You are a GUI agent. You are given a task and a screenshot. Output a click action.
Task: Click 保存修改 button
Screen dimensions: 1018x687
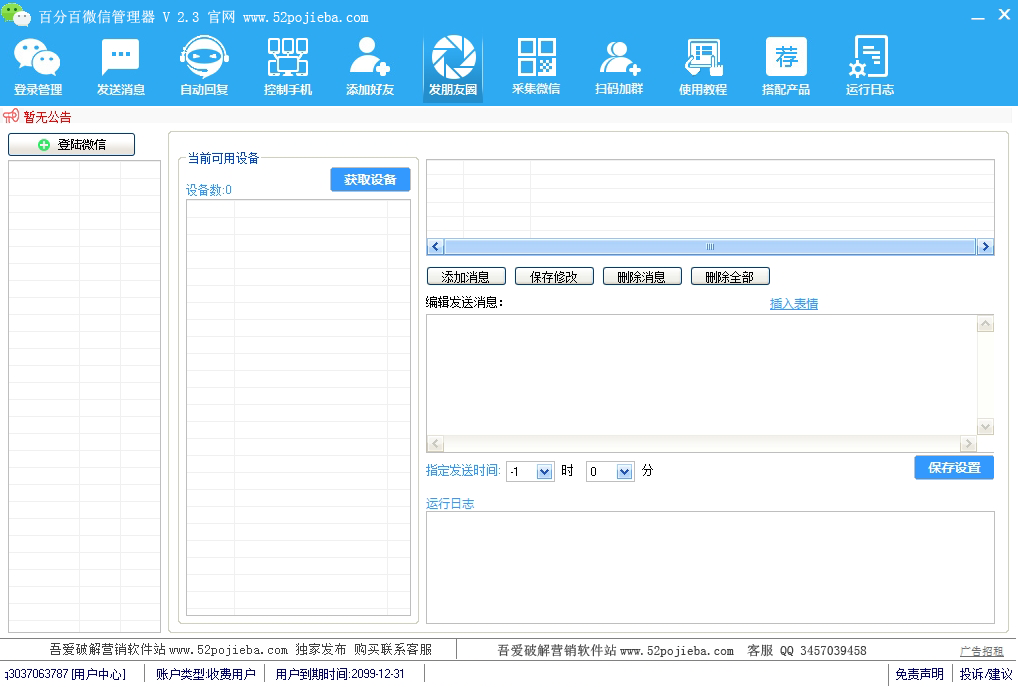[554, 277]
